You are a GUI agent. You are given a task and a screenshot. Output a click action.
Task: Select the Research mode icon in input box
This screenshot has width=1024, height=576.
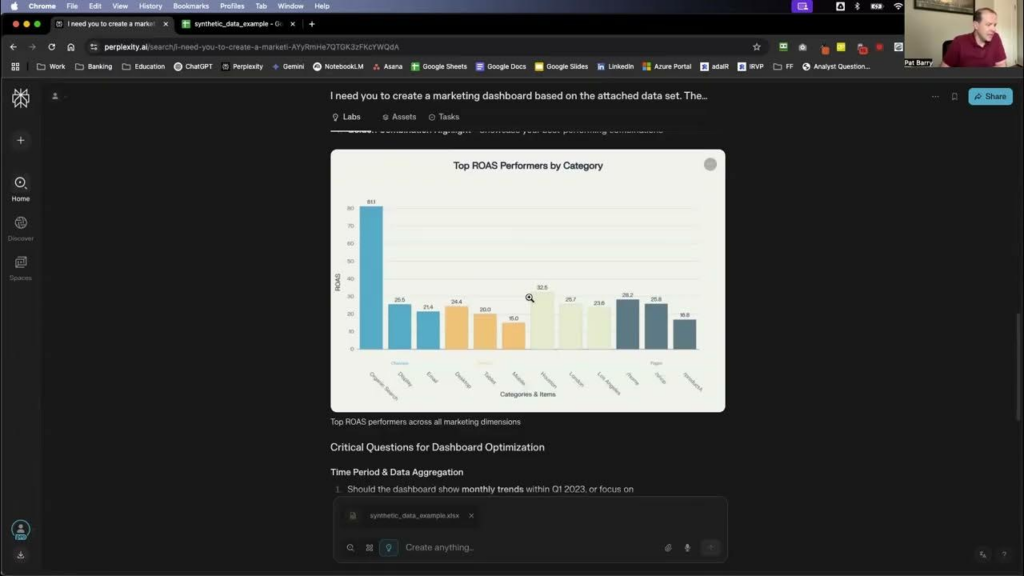(369, 548)
